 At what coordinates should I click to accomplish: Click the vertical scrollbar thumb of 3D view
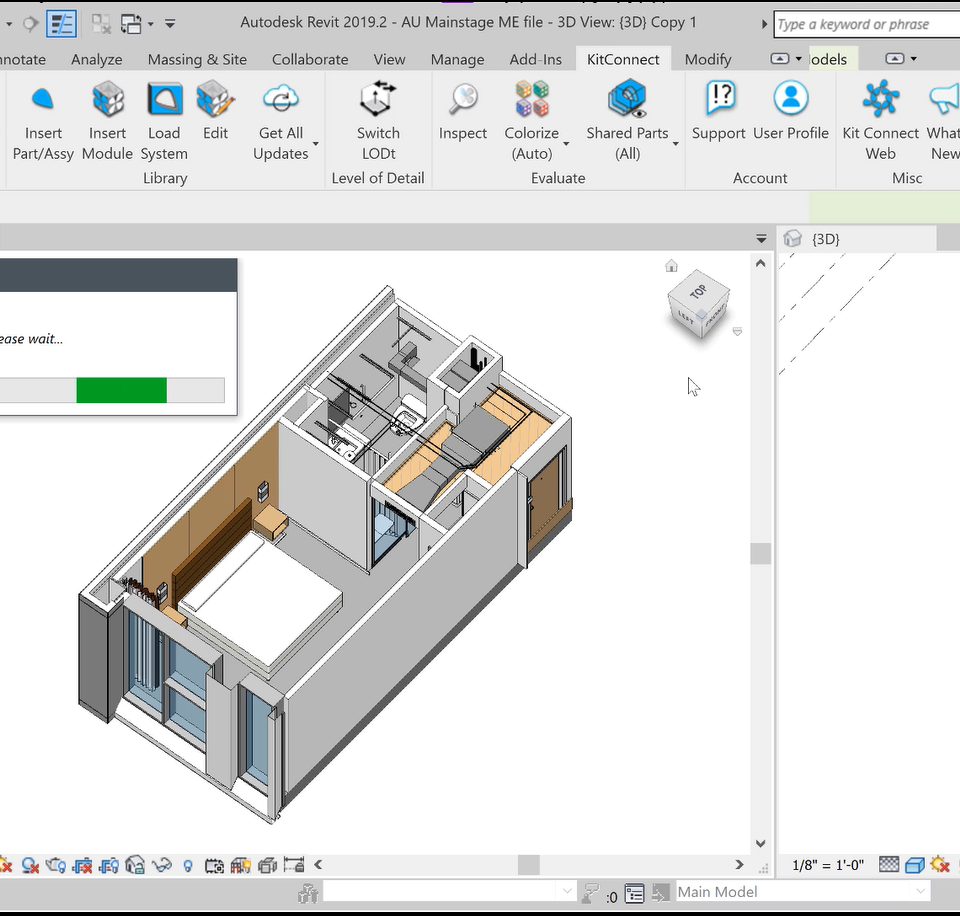point(760,554)
